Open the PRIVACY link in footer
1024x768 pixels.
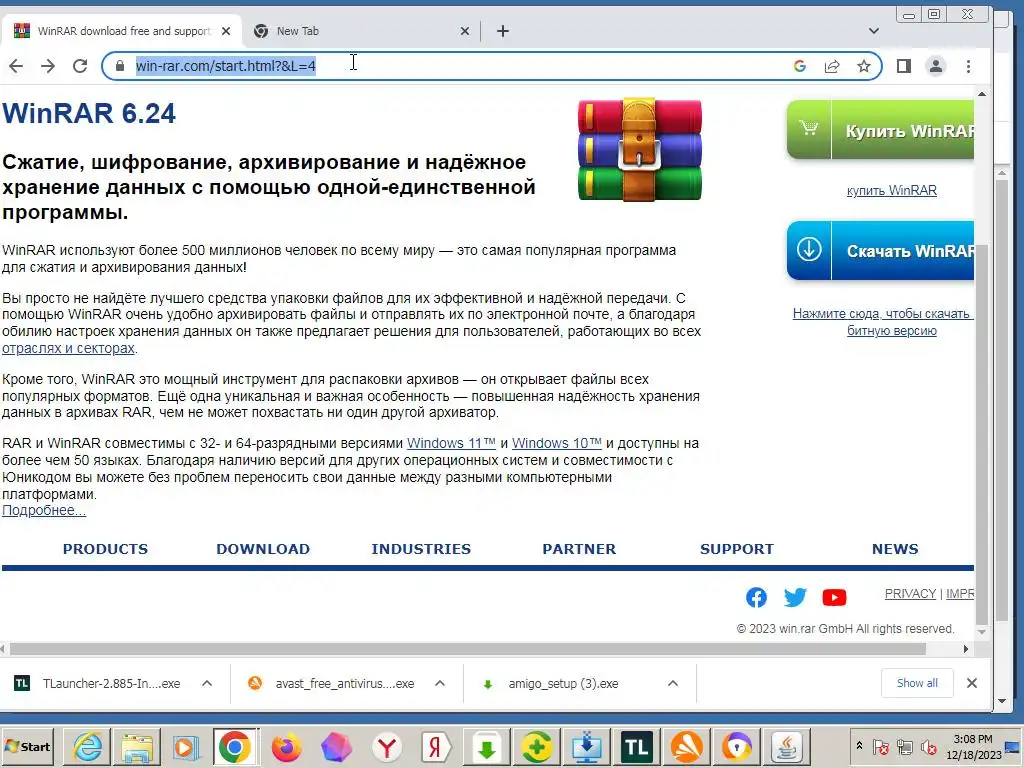[910, 594]
